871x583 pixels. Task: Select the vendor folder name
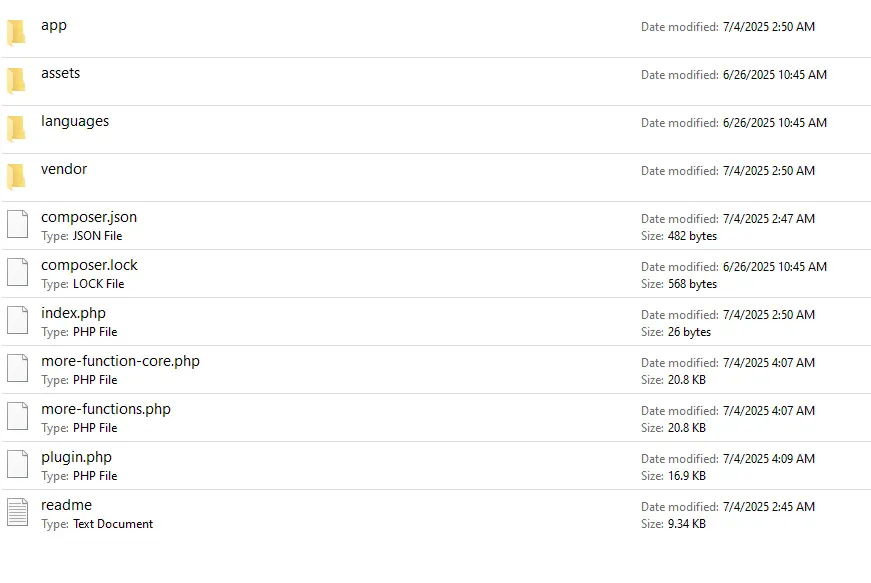point(64,169)
